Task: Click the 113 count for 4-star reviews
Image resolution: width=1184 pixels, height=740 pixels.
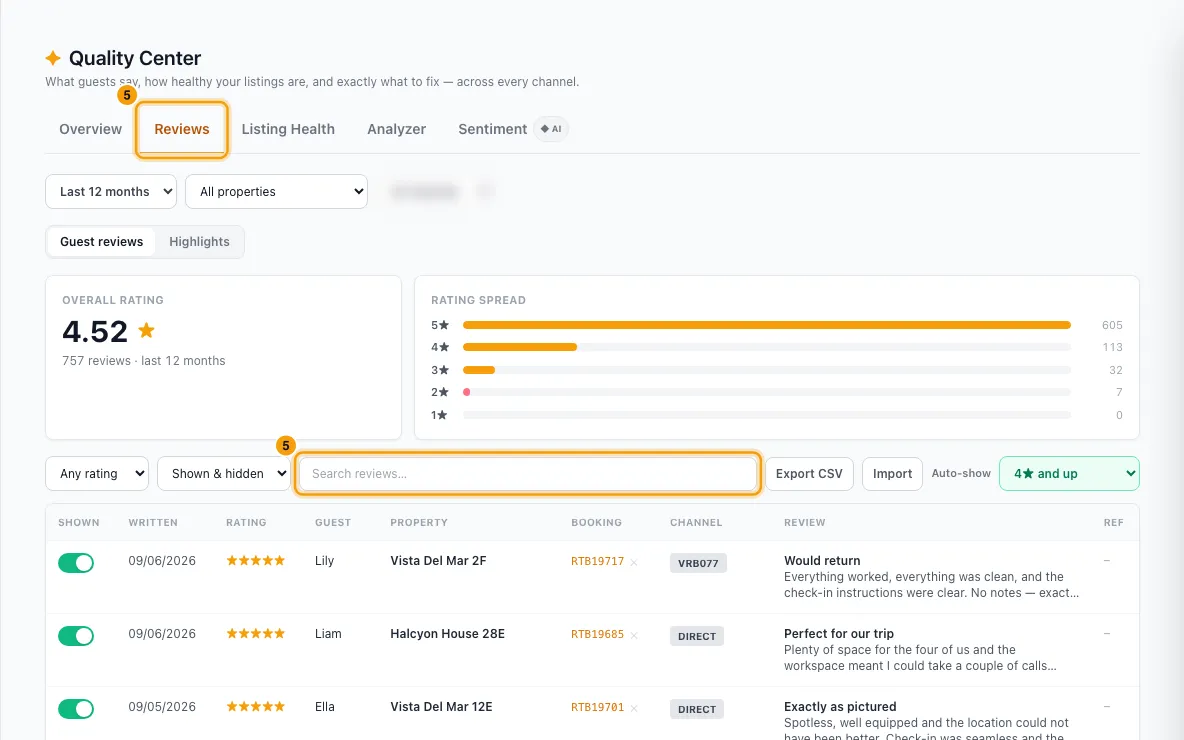Action: click(x=1112, y=347)
